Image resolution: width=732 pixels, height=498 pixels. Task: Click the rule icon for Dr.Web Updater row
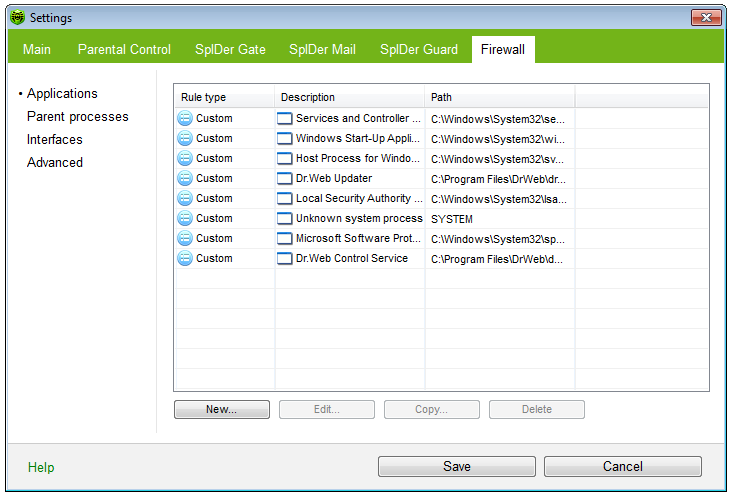pos(185,178)
